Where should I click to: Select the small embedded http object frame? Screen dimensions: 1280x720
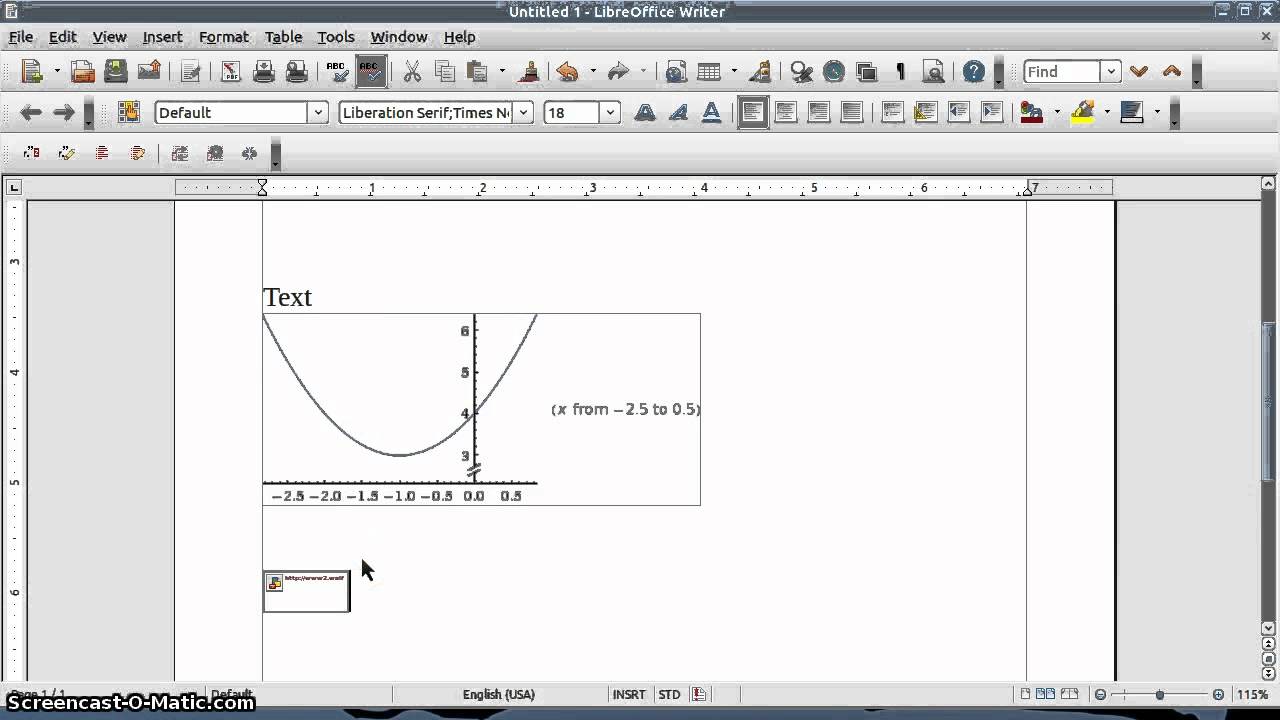click(306, 591)
